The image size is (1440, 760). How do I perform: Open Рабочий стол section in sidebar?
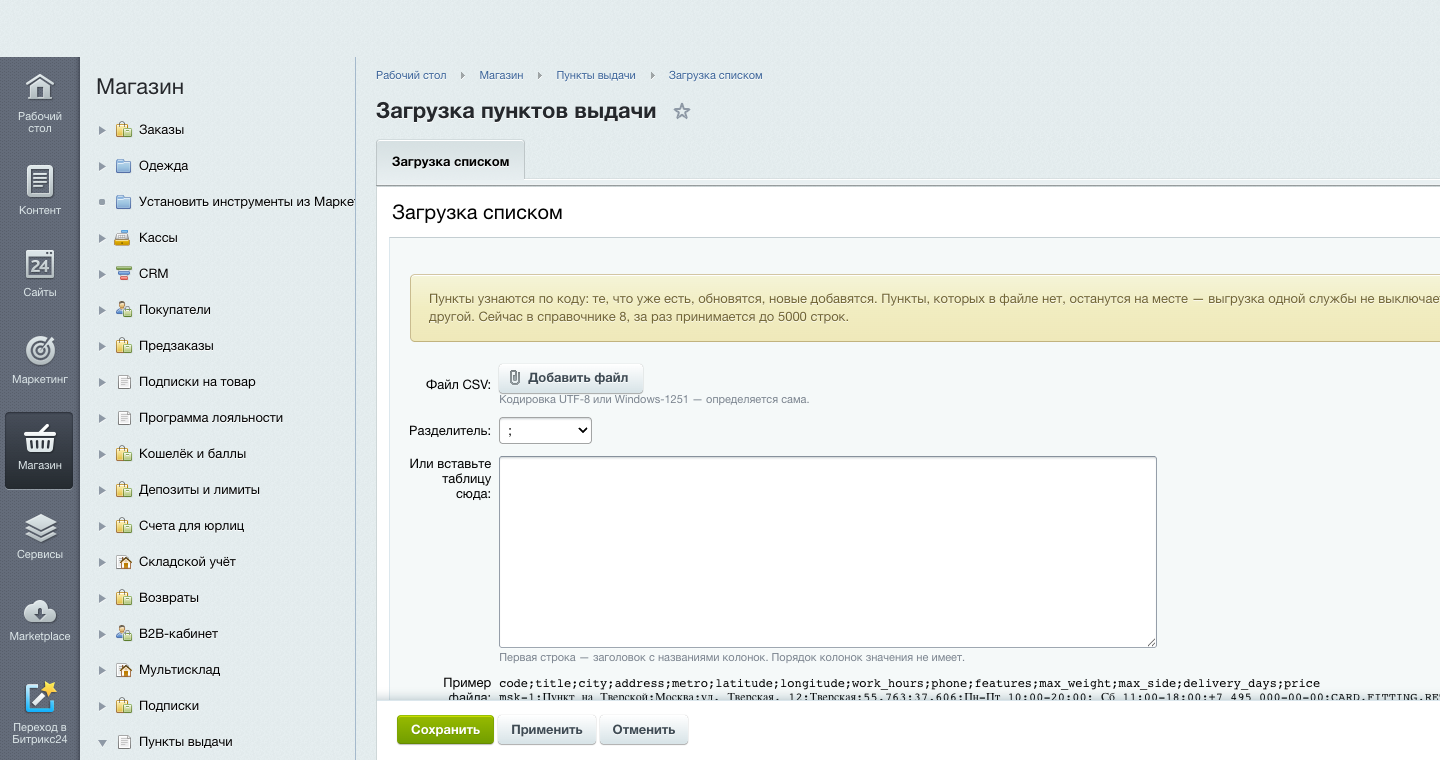(x=40, y=102)
